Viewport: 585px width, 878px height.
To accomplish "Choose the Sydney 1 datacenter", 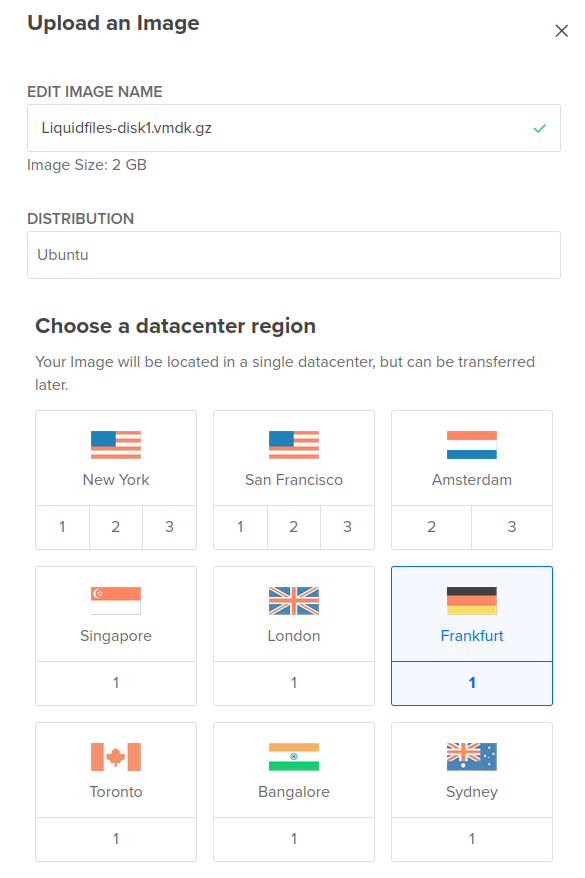I will (x=471, y=838).
